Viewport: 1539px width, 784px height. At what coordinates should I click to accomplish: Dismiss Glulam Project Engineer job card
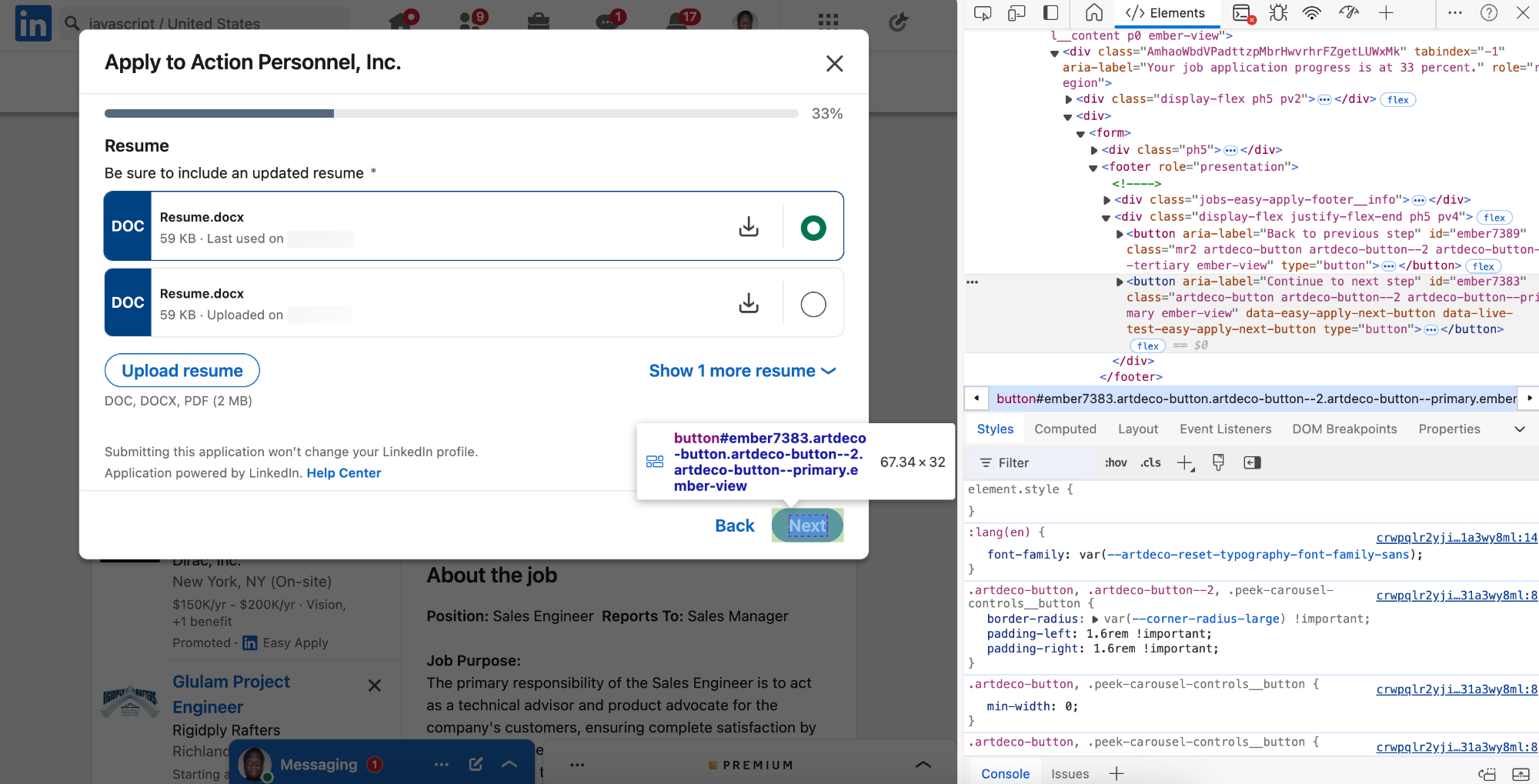375,685
